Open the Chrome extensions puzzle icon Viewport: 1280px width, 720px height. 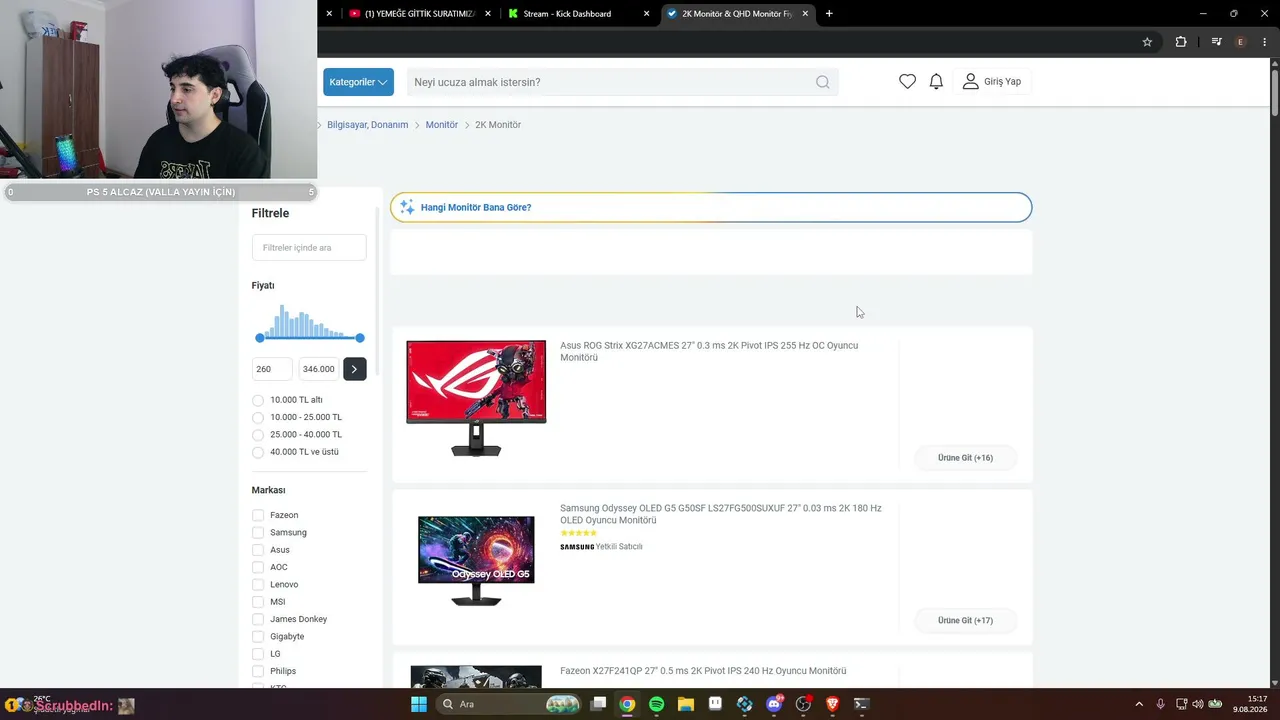[1181, 42]
